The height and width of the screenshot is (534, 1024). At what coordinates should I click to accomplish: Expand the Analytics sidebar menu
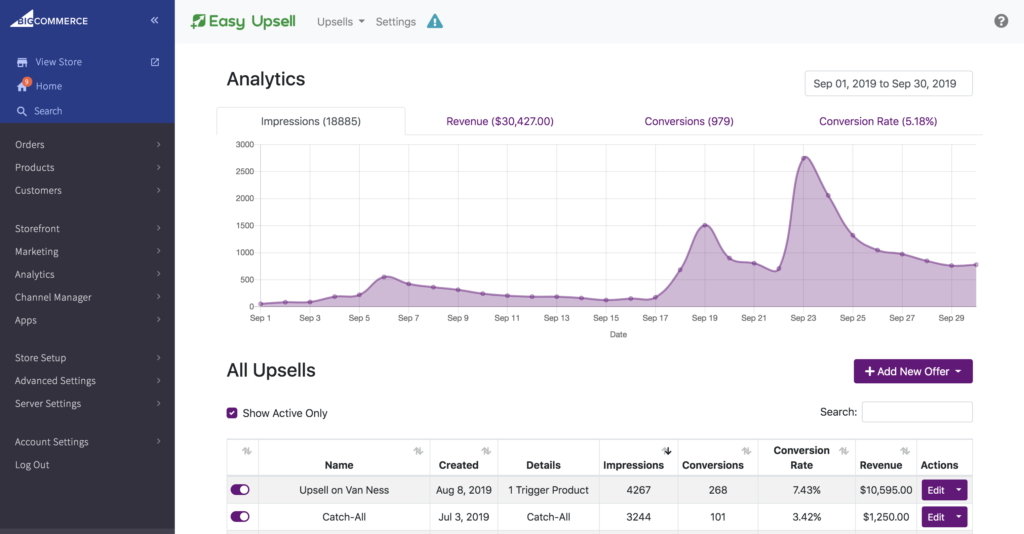tap(88, 274)
